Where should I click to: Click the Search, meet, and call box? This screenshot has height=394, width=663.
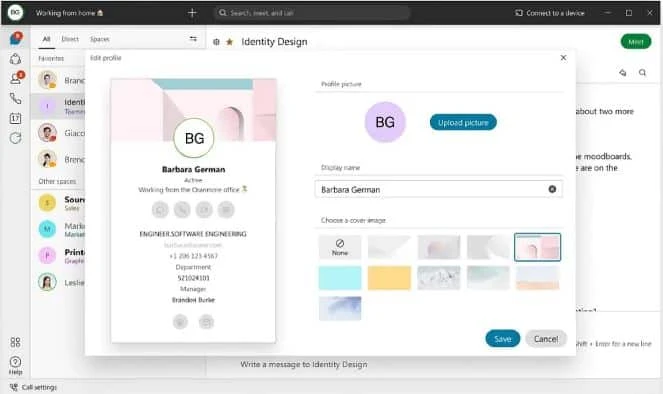312,13
